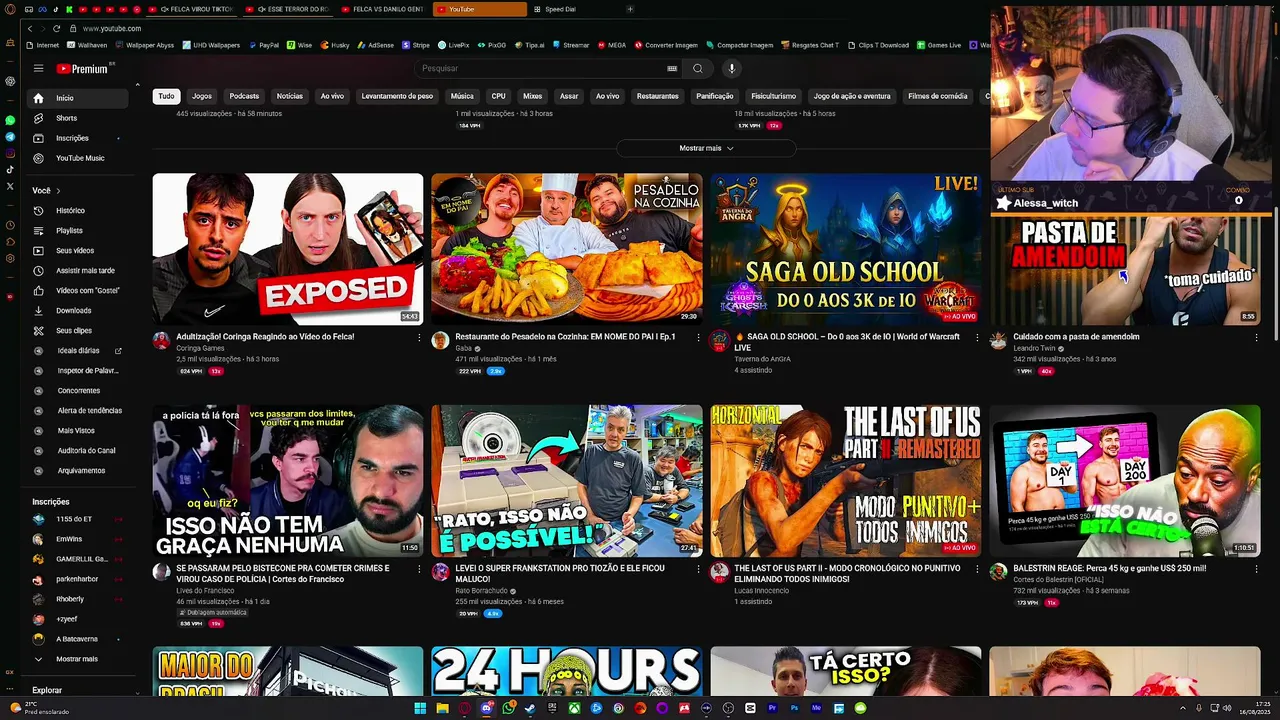Open the Rato Borrachudo channel avatar
Image resolution: width=1280 pixels, height=720 pixels.
(x=440, y=571)
